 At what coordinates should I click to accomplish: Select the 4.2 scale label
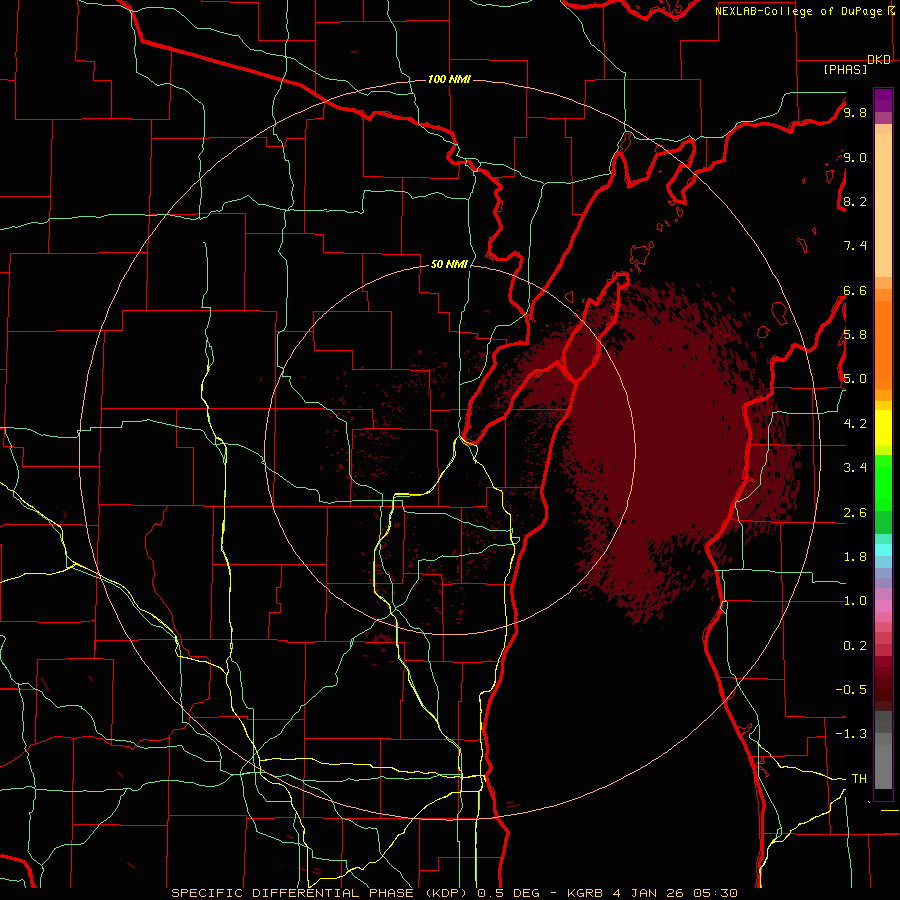[855, 423]
